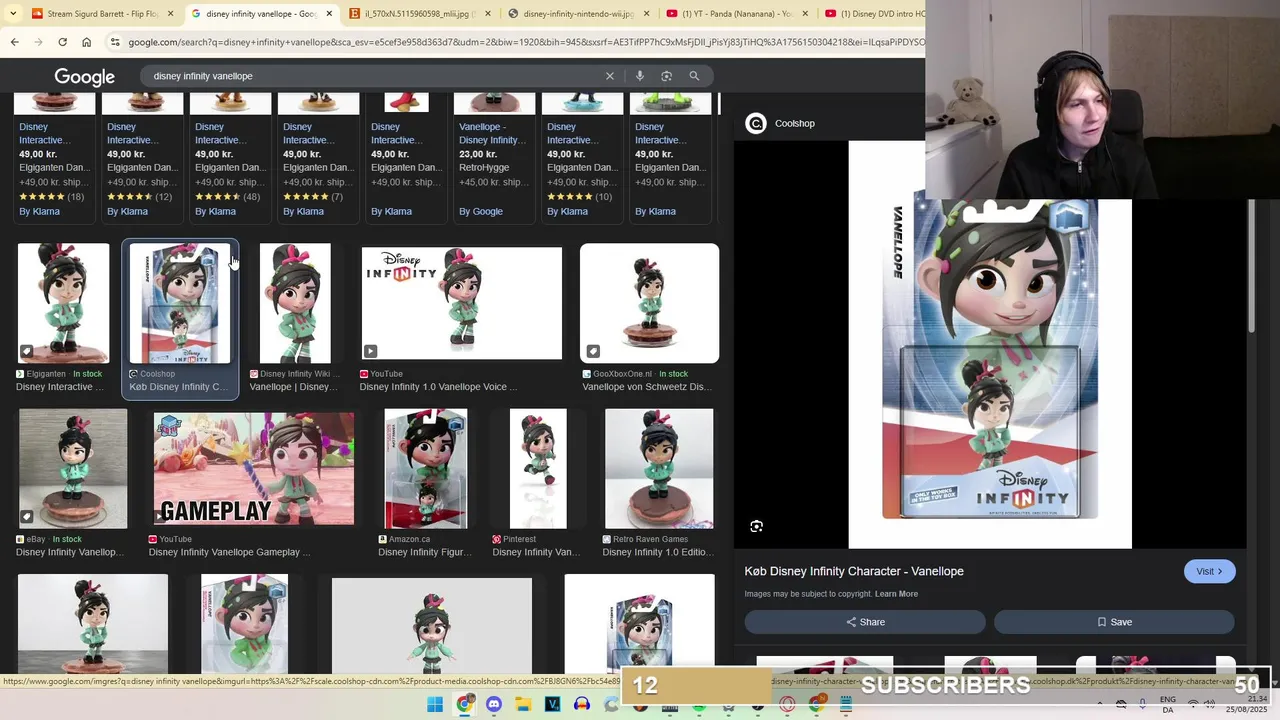Open Discord from the taskbar
The width and height of the screenshot is (1280, 720).
[493, 705]
